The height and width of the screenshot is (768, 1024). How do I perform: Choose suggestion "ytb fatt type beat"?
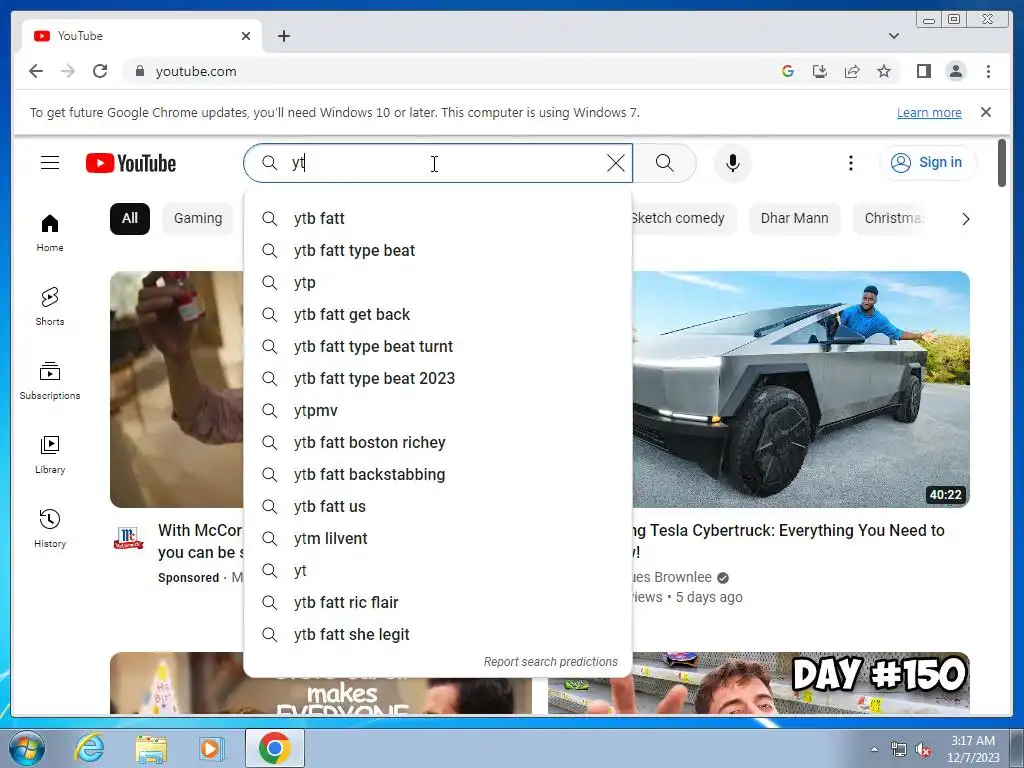[x=438, y=250]
